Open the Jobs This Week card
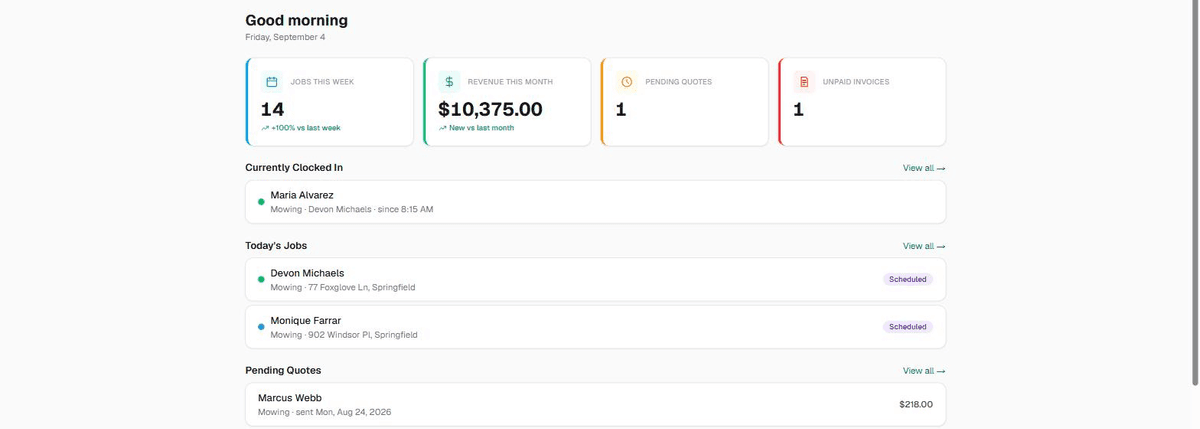 pos(330,102)
